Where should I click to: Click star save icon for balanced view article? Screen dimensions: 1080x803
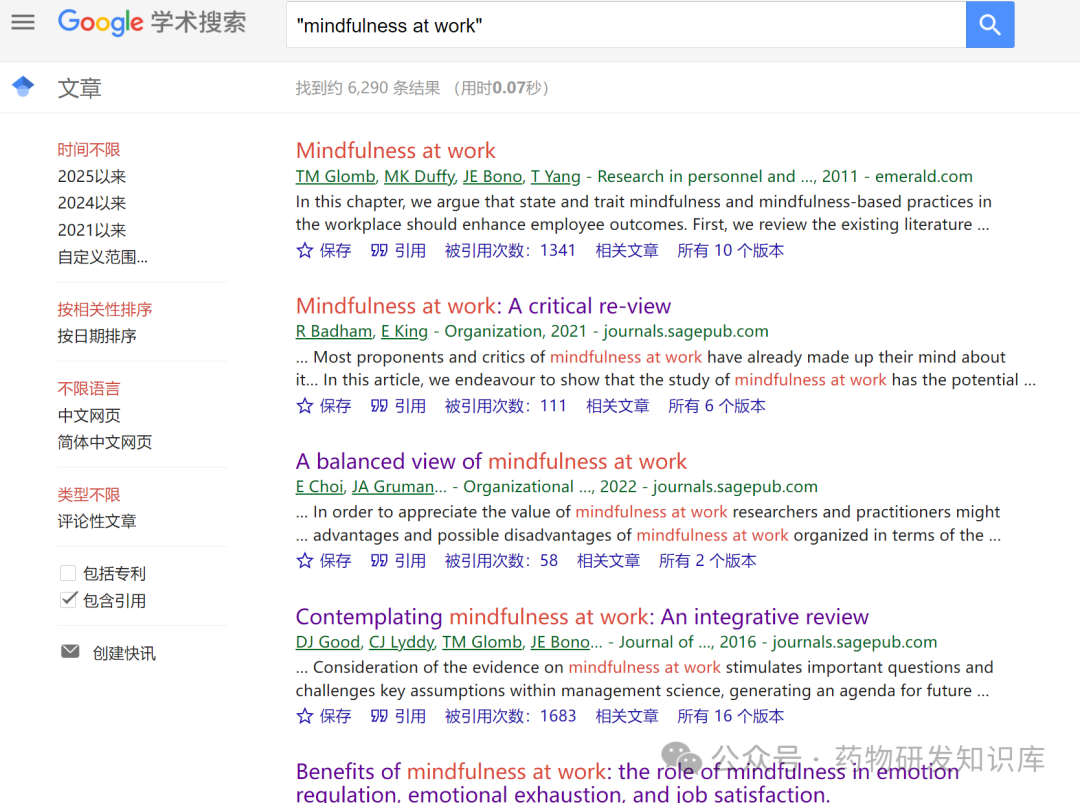pyautogui.click(x=305, y=561)
